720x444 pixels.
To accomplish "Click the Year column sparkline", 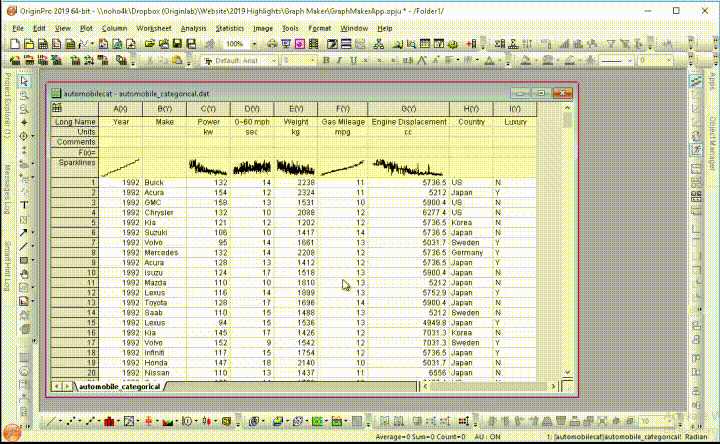I will point(120,168).
